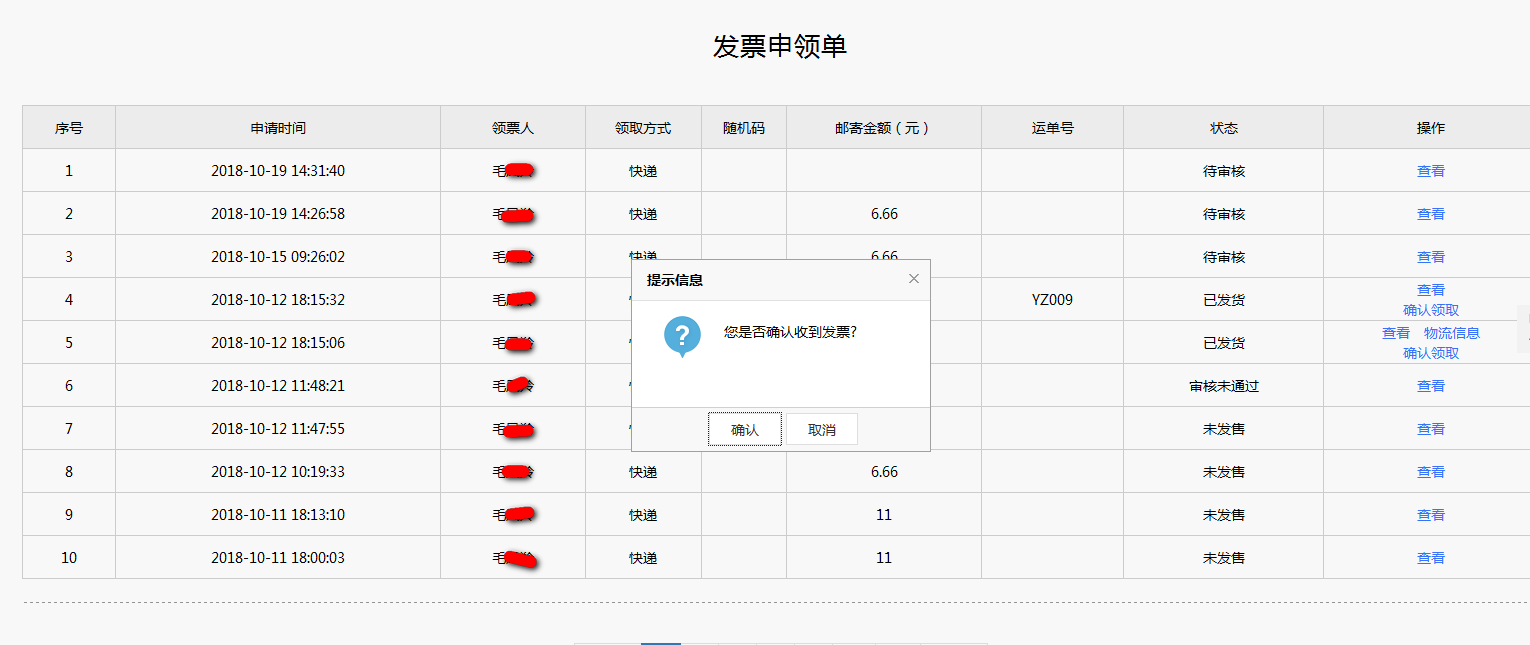Click 快递 method in row 10
This screenshot has width=1530, height=645.
point(643,558)
